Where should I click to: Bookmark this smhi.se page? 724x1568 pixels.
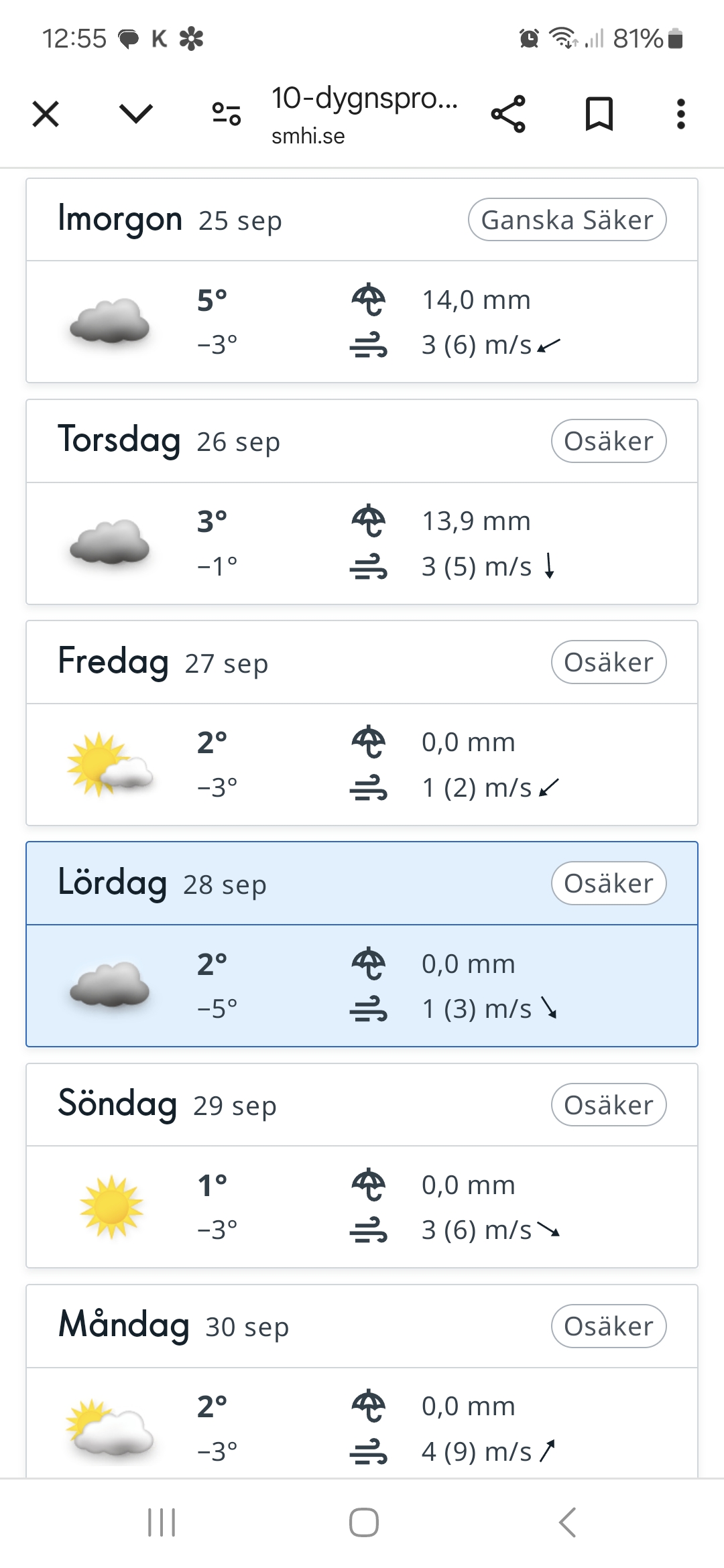[x=599, y=113]
